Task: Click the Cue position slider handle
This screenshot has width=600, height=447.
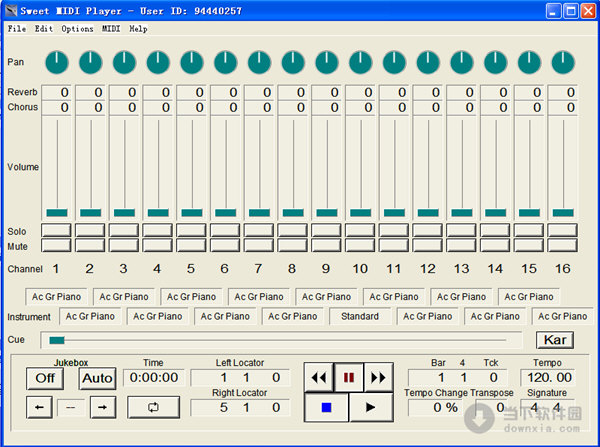Action: (57, 340)
